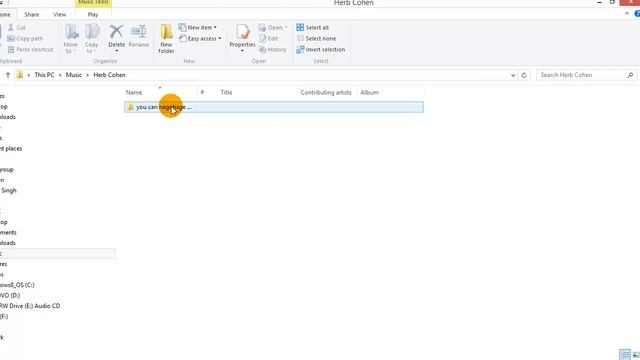Viewport: 640px width, 360px height.
Task: Refresh the current folder view
Action: [x=524, y=76]
